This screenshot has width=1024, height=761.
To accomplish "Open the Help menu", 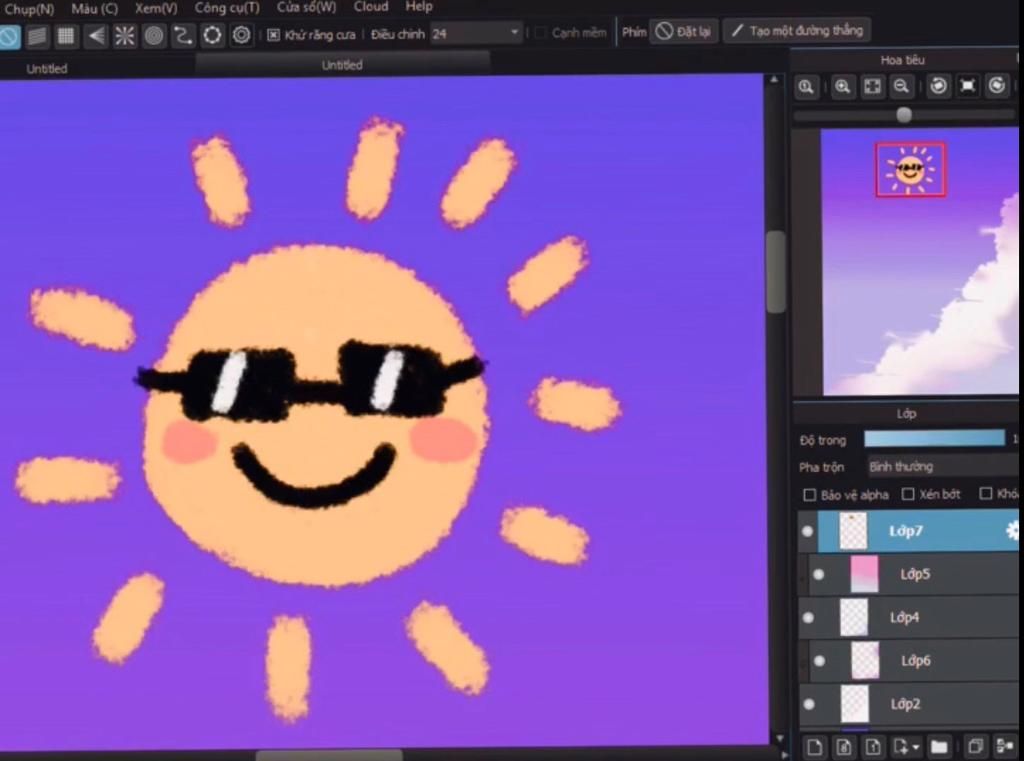I will [x=419, y=7].
